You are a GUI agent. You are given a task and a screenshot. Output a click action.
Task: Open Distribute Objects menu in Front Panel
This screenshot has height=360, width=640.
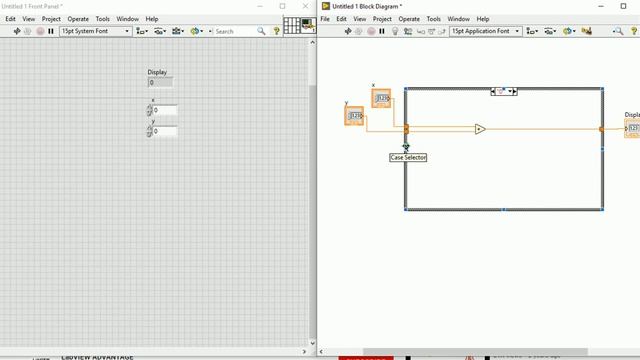pos(160,31)
